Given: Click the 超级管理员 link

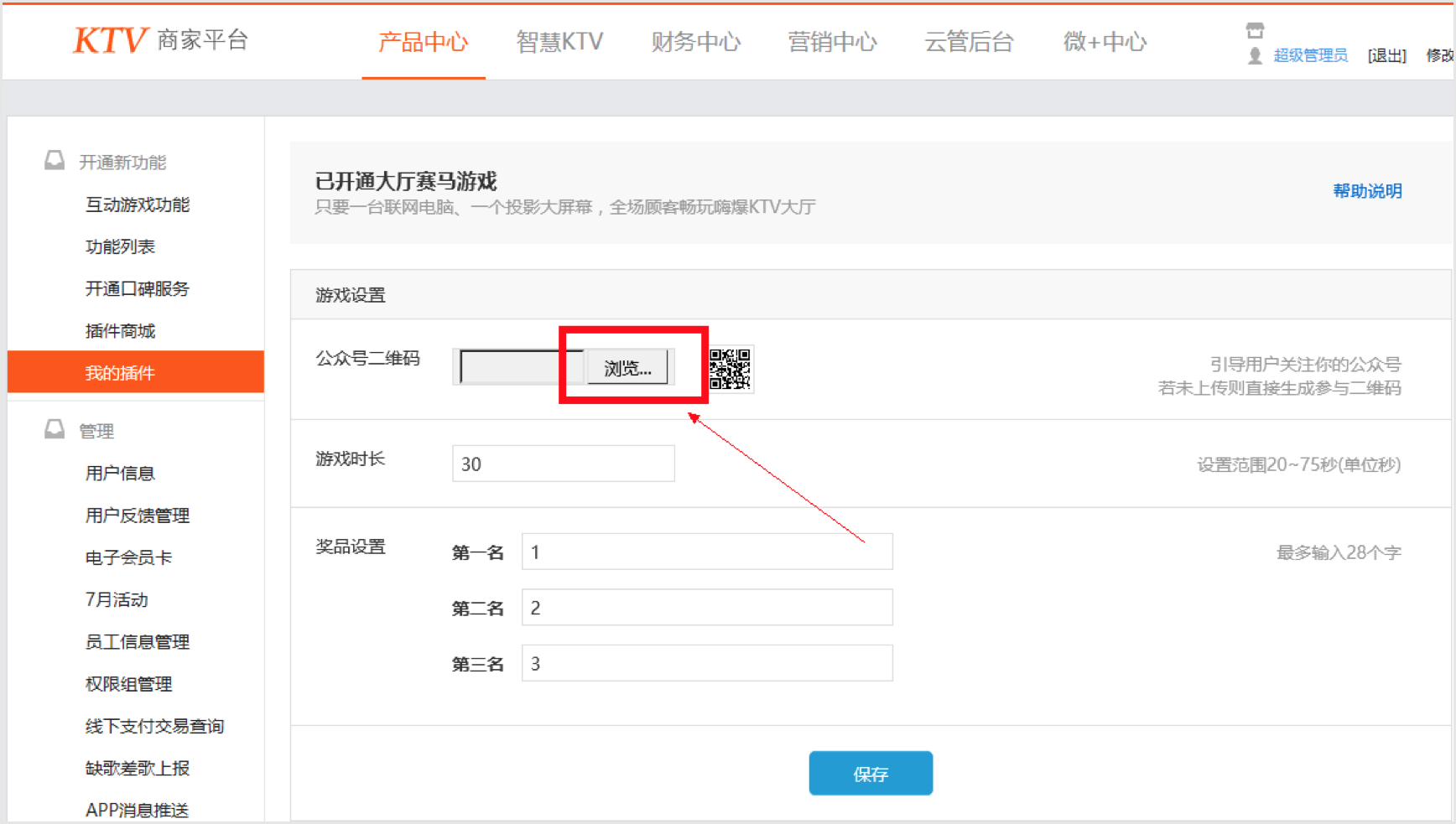Looking at the screenshot, I should click(x=1310, y=55).
